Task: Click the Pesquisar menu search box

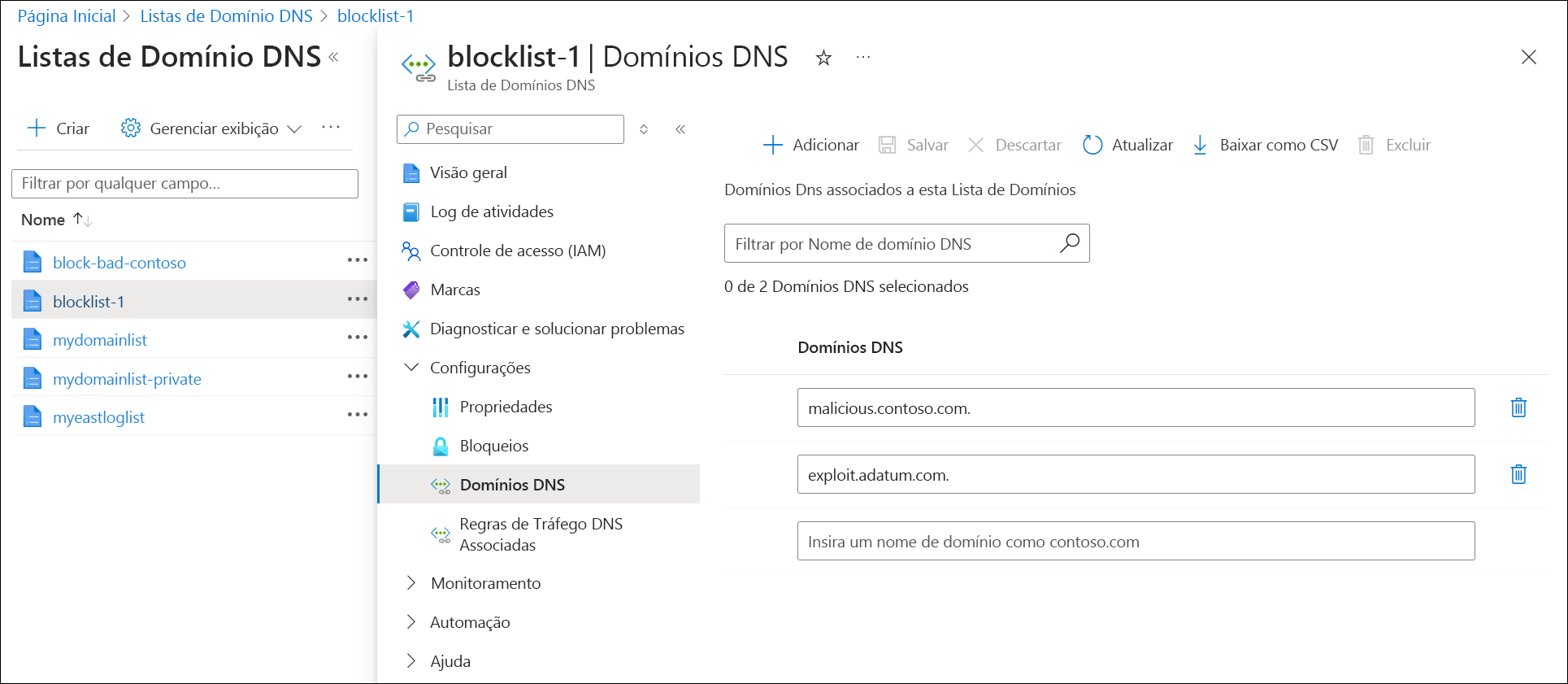Action: click(x=510, y=129)
